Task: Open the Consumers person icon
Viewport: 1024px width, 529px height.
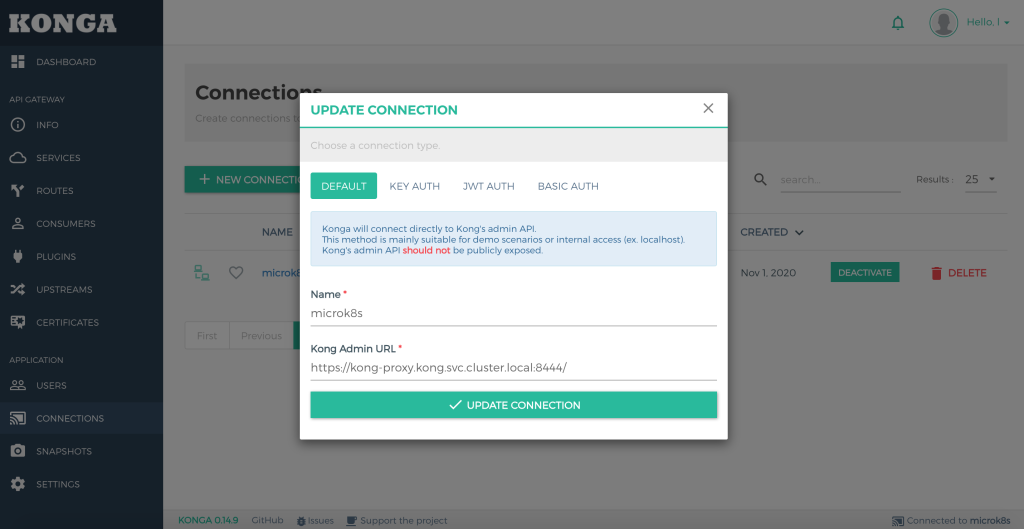Action: 18,223
